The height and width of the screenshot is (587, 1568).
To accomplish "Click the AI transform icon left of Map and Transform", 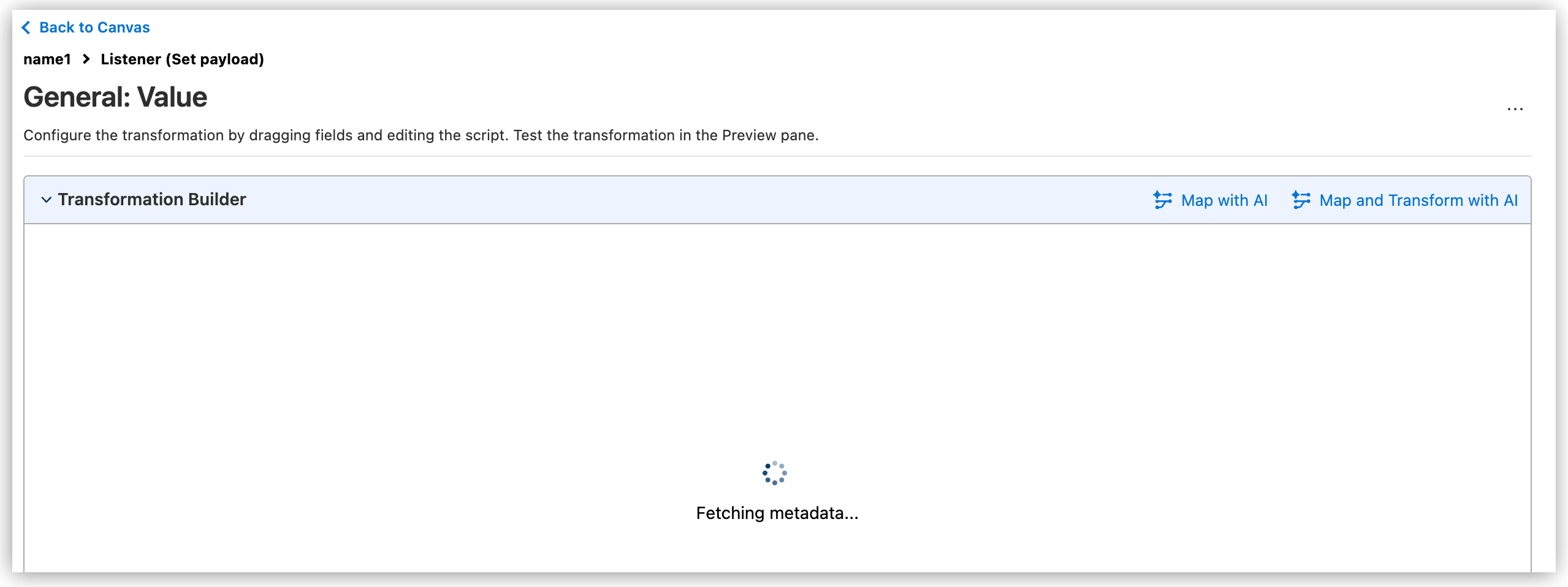I will [1302, 200].
